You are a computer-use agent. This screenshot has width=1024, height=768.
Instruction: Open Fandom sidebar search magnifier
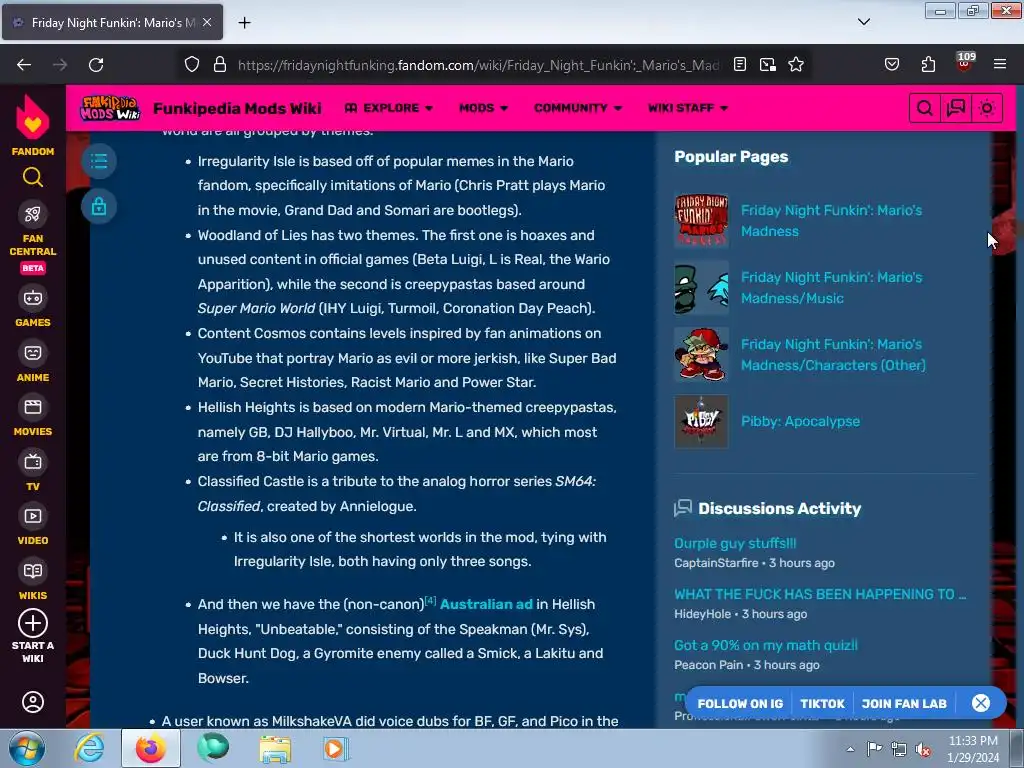point(33,177)
